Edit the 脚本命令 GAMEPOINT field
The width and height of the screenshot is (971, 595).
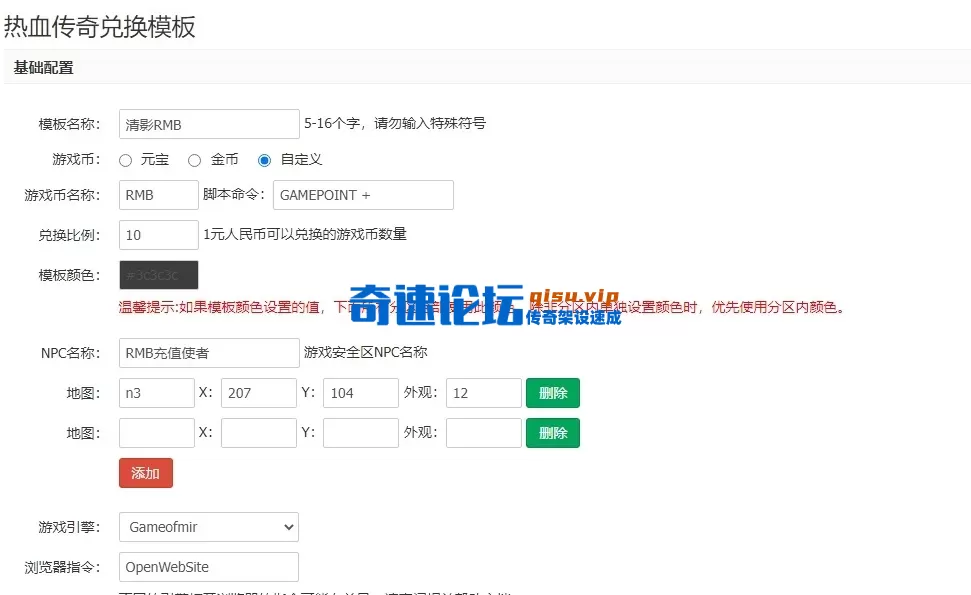coord(362,195)
